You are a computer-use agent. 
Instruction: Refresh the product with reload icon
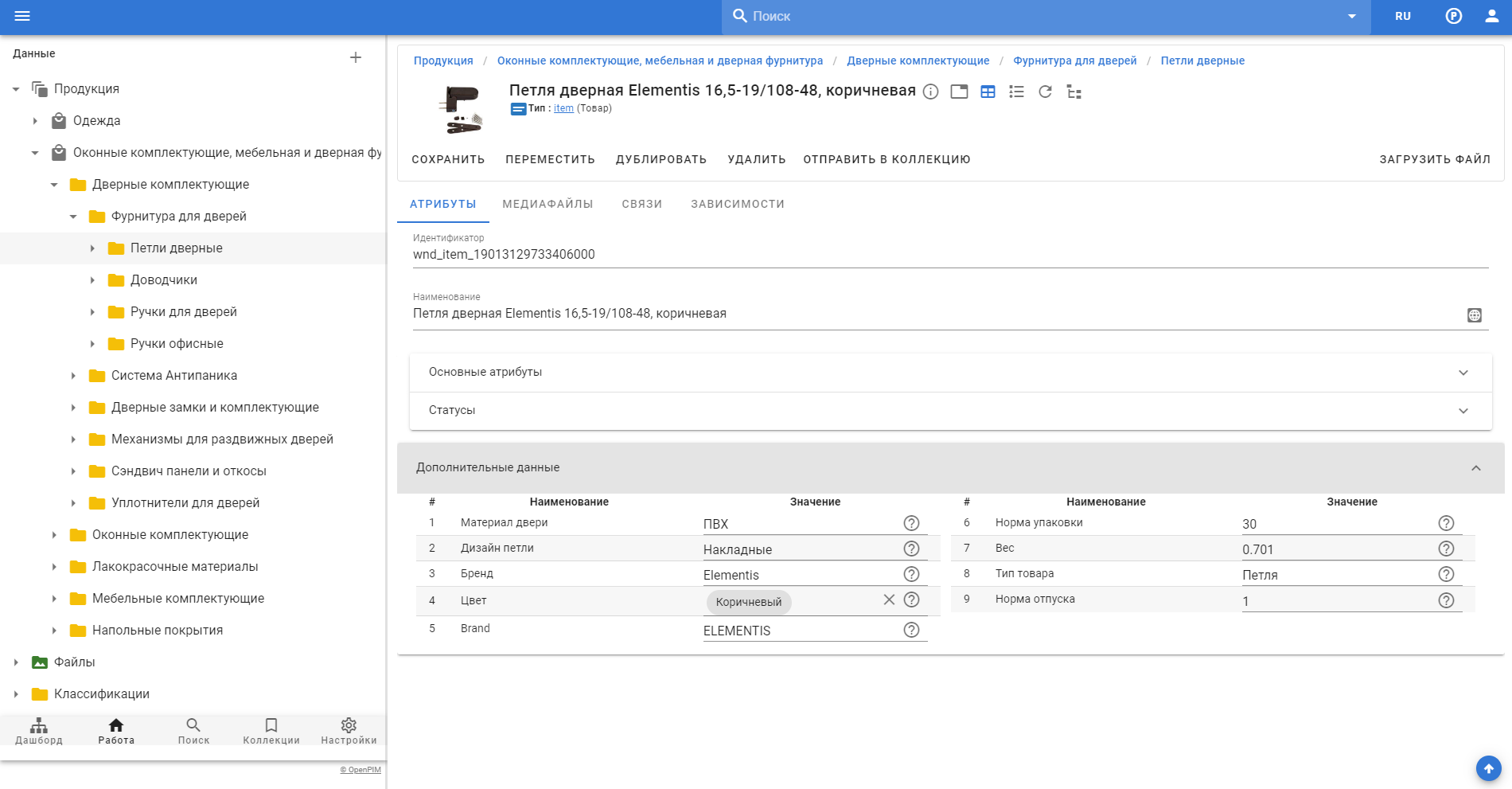click(x=1045, y=92)
